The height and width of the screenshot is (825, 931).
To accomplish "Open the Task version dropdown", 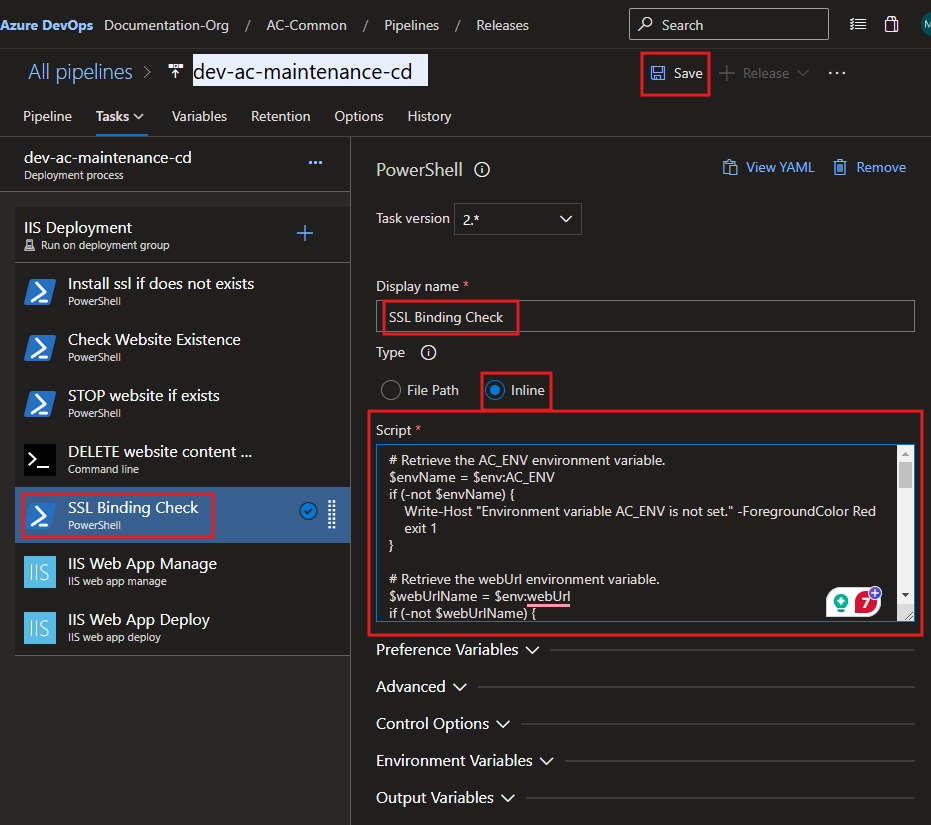I will (517, 219).
